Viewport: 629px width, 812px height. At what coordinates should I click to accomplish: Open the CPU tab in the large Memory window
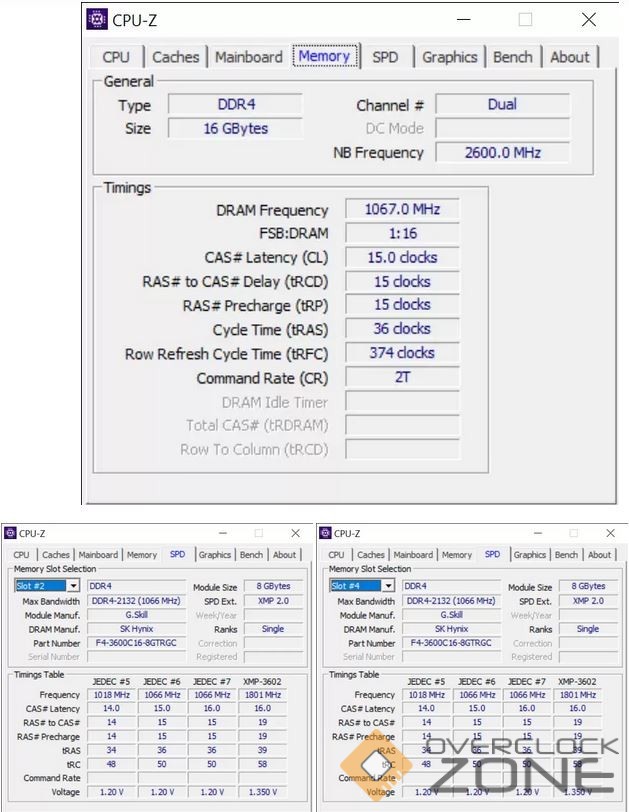tap(116, 57)
